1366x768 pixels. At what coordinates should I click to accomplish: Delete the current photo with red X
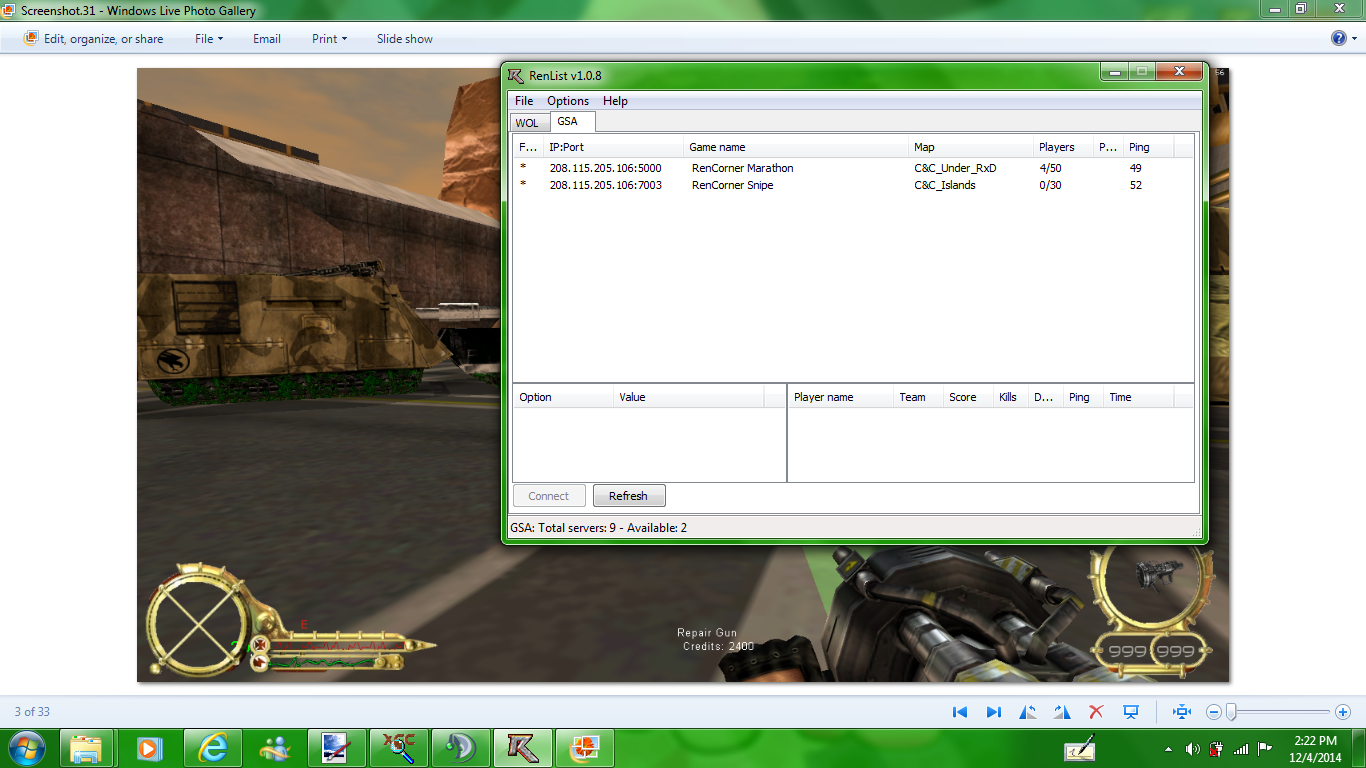pos(1096,712)
